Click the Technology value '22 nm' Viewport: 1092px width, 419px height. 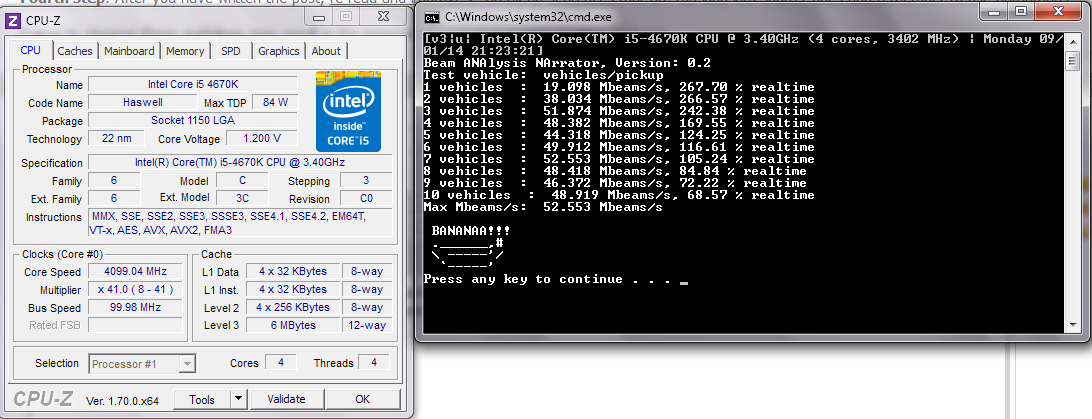[116, 139]
